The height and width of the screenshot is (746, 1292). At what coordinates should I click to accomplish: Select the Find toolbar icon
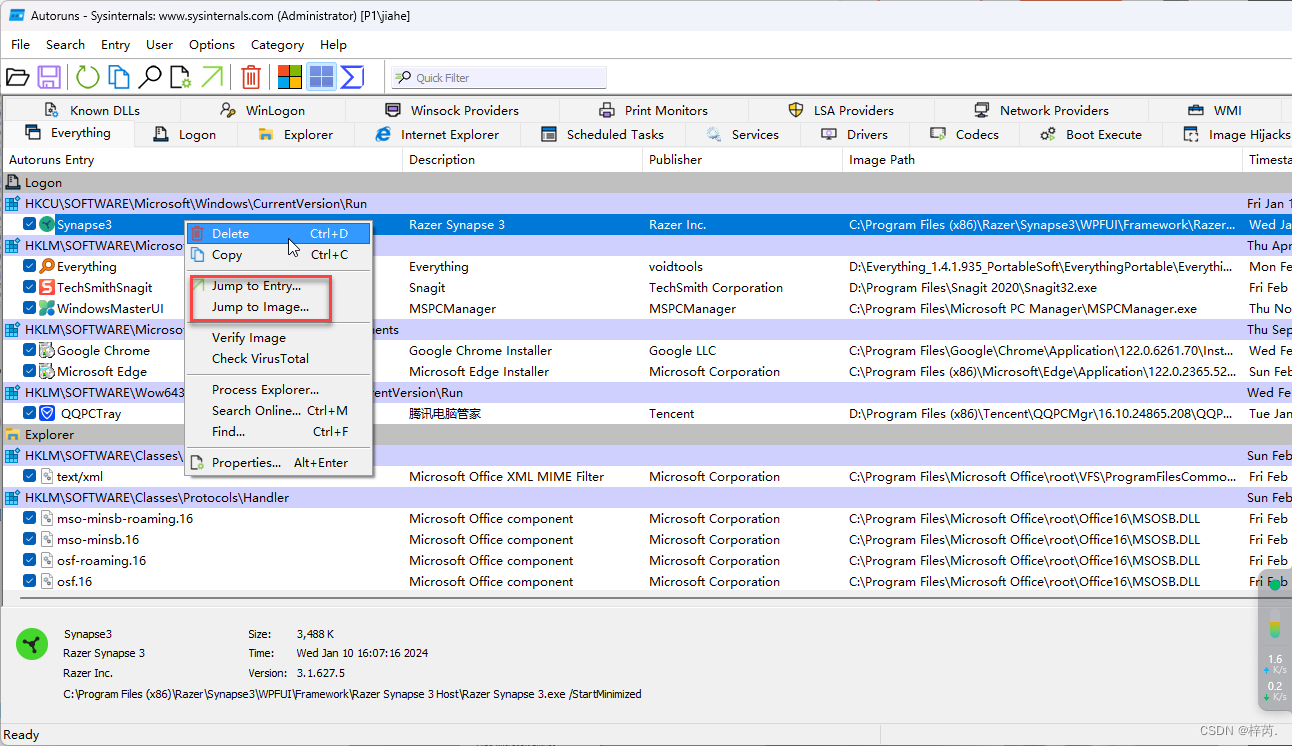(x=151, y=77)
